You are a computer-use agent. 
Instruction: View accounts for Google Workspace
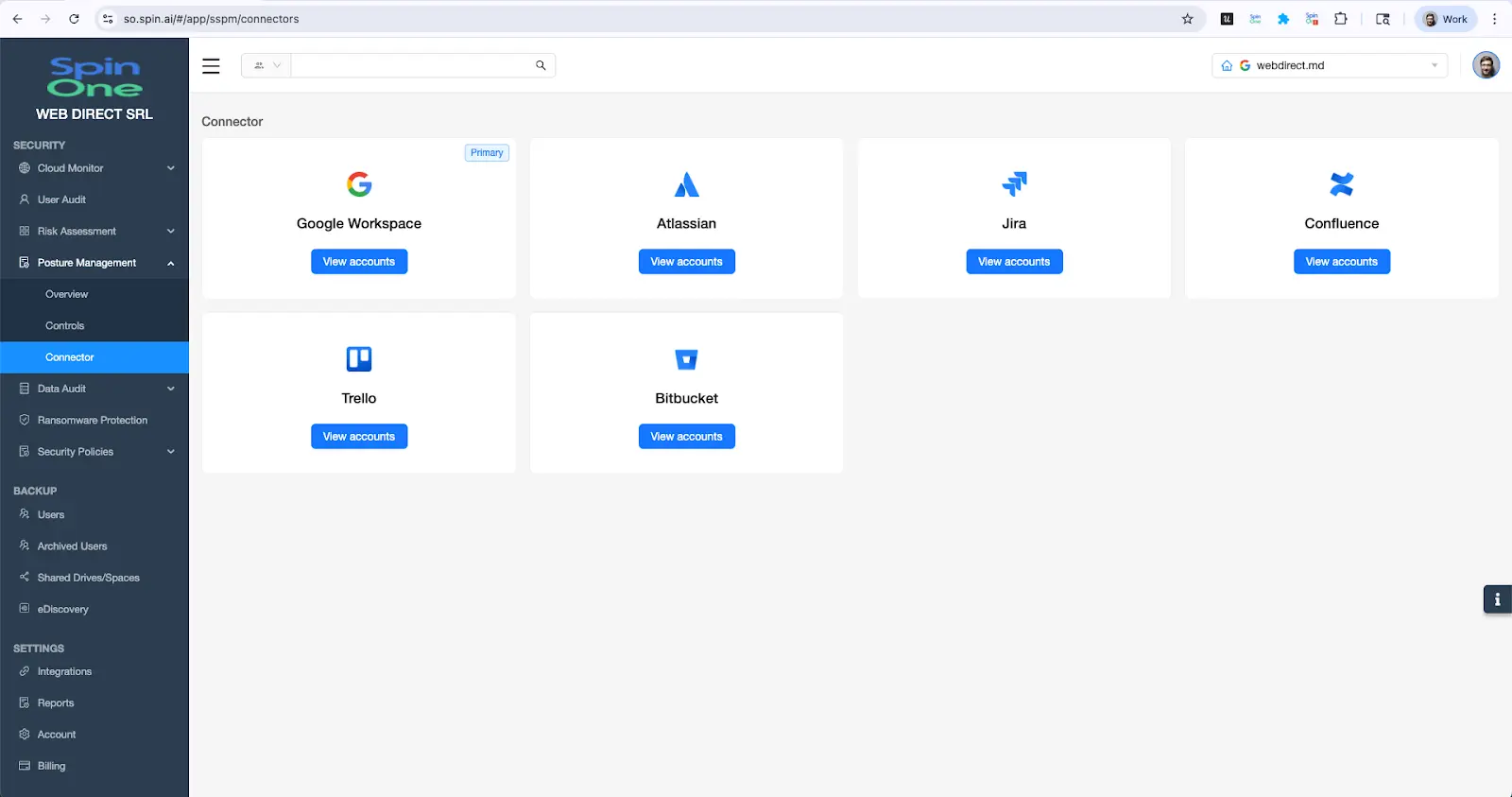pos(359,262)
